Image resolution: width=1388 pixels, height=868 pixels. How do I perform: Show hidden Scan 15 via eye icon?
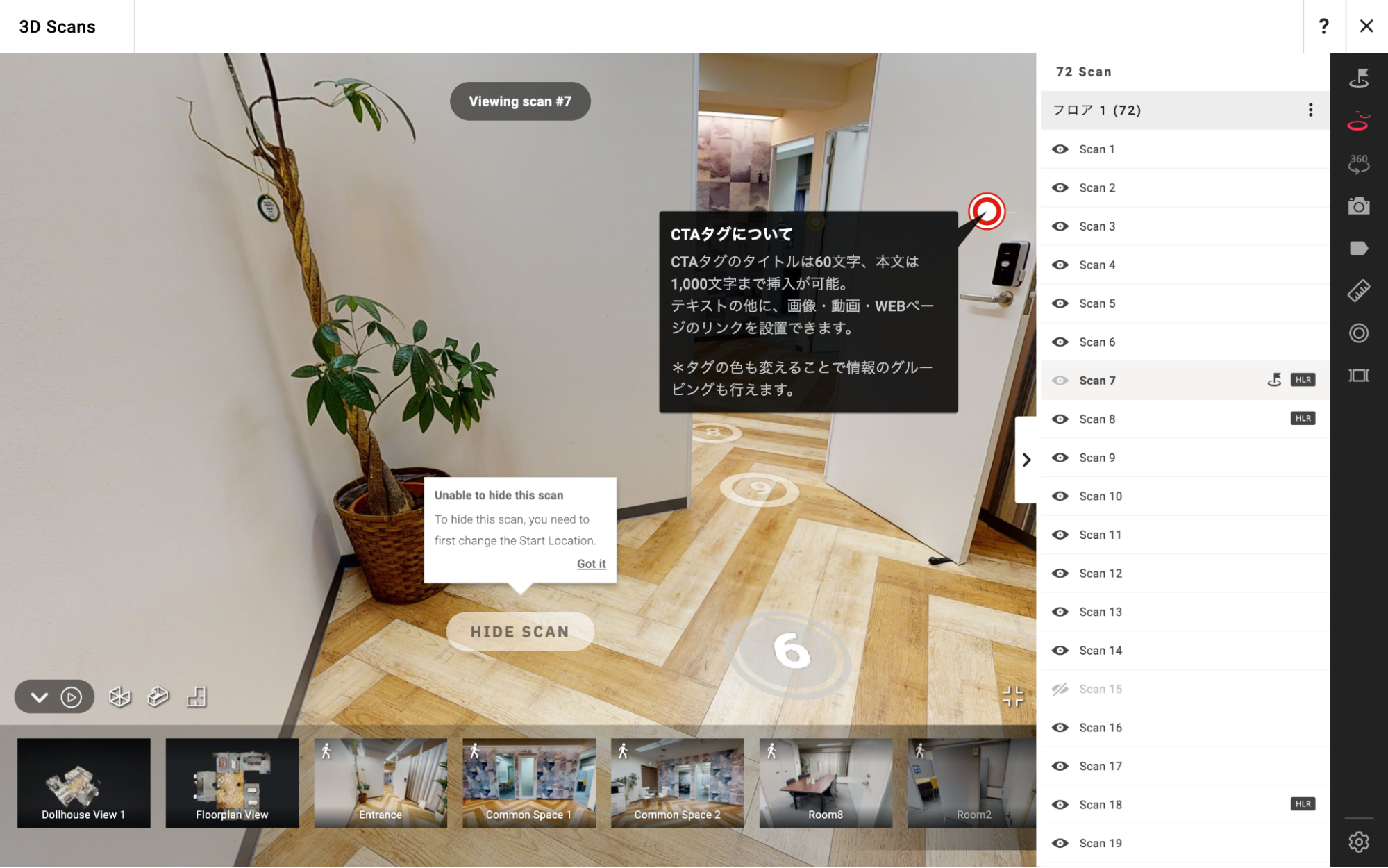[1060, 689]
